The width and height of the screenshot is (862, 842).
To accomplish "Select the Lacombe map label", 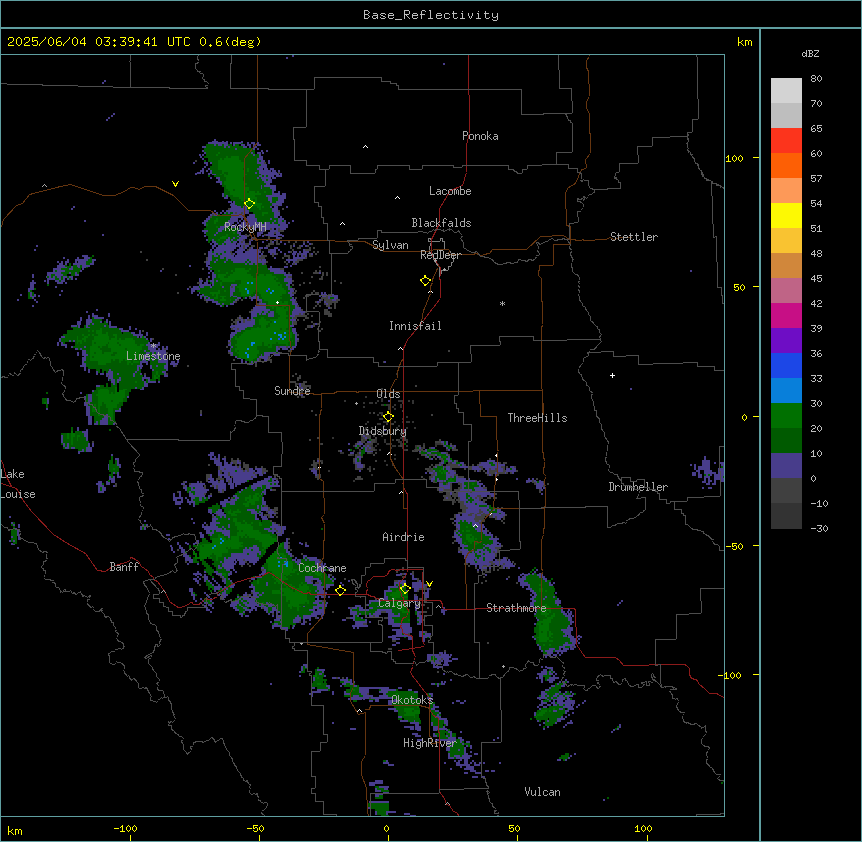I will pyautogui.click(x=450, y=191).
